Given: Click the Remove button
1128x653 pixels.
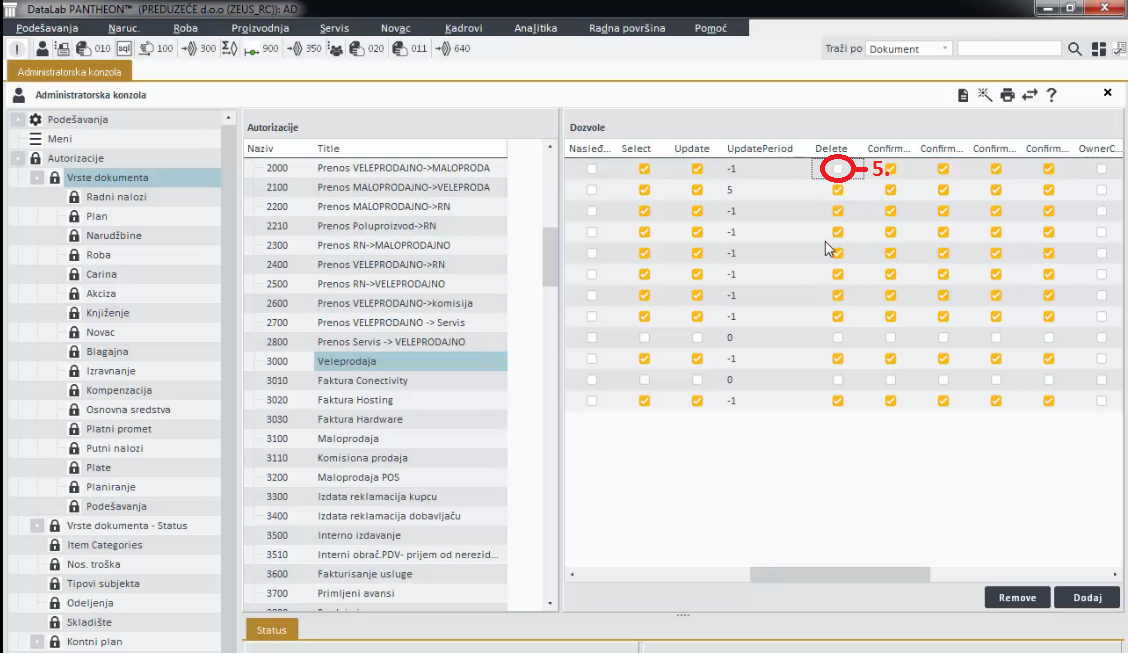Looking at the screenshot, I should (1017, 597).
